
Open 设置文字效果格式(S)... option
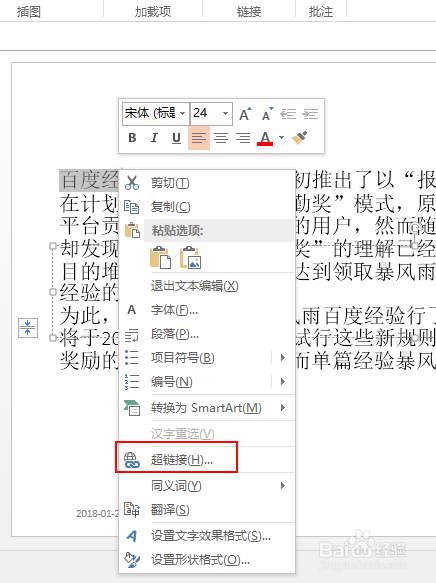point(211,536)
